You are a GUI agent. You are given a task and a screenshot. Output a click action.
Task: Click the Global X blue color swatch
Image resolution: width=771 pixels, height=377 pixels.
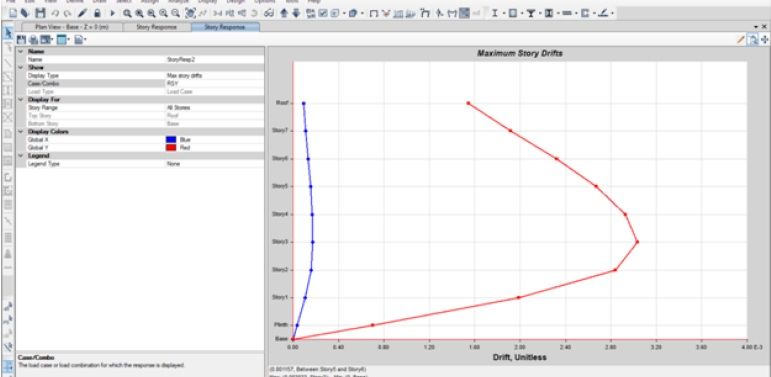coord(171,140)
